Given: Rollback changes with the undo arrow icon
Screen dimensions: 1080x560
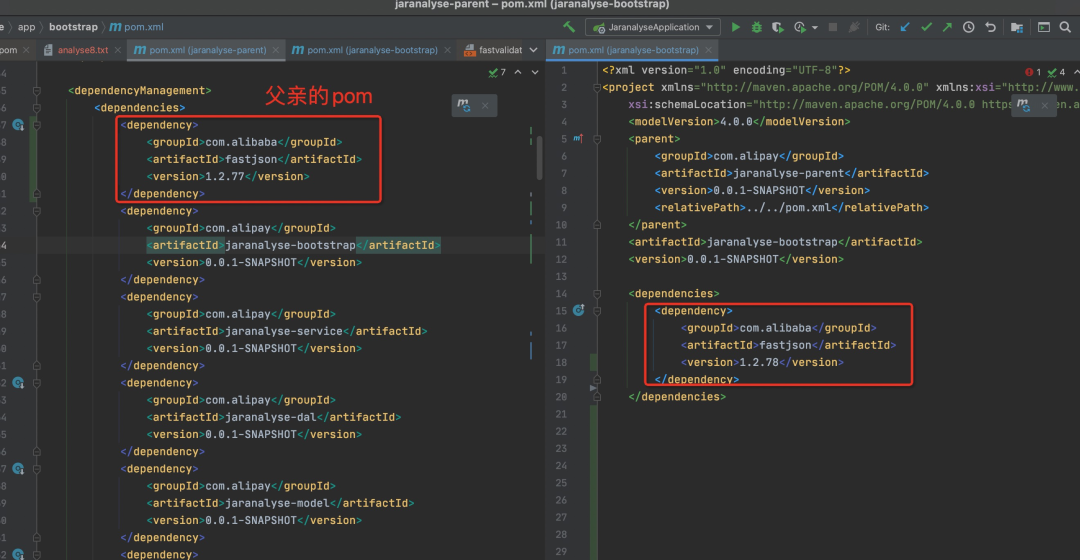Looking at the screenshot, I should (990, 28).
